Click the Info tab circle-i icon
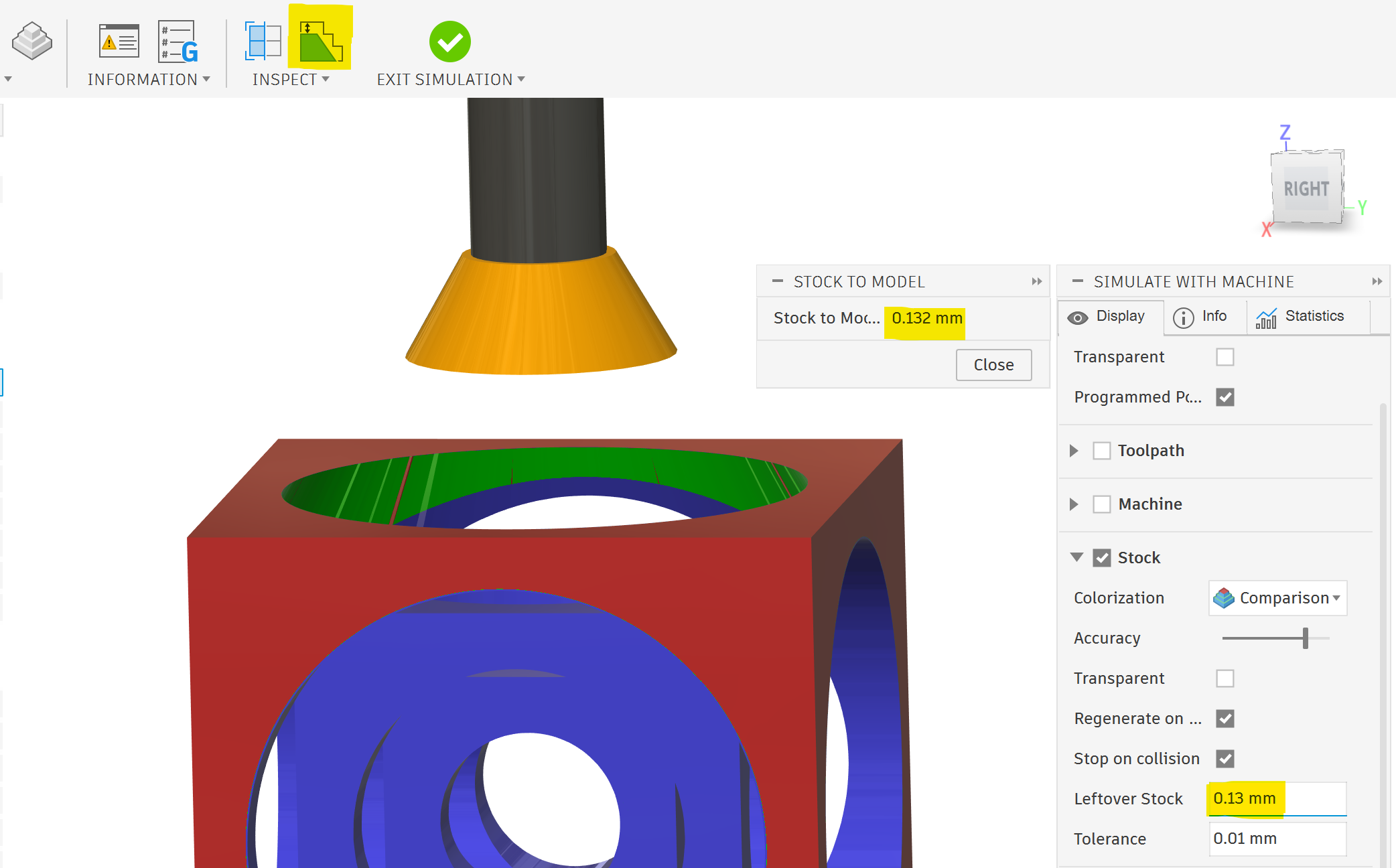The image size is (1396, 868). (x=1184, y=317)
